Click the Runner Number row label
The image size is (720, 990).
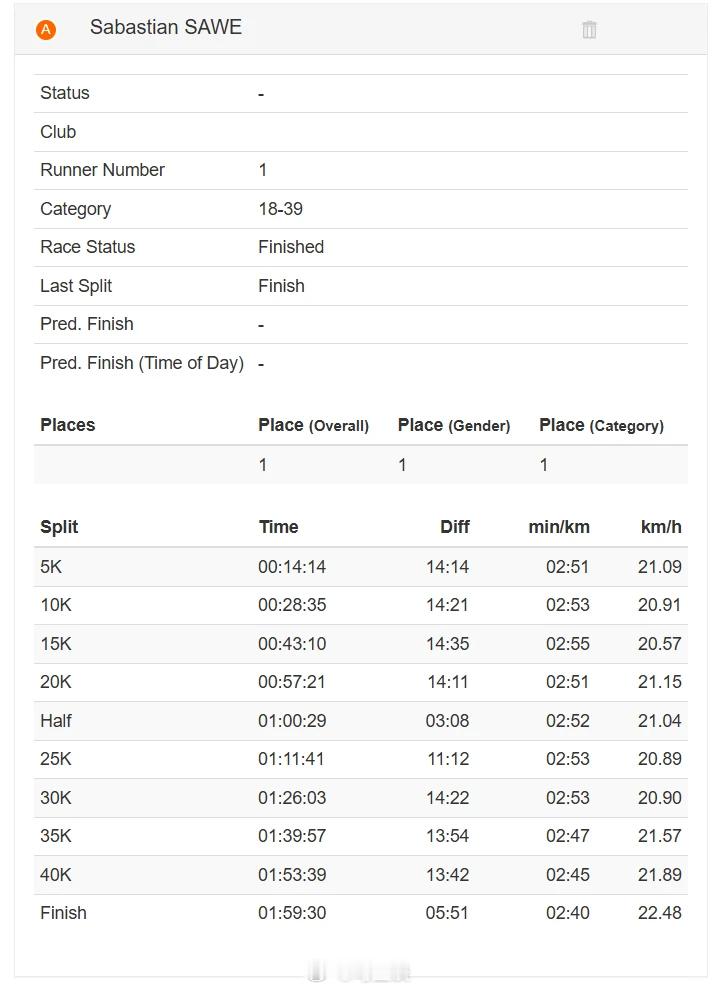point(102,170)
